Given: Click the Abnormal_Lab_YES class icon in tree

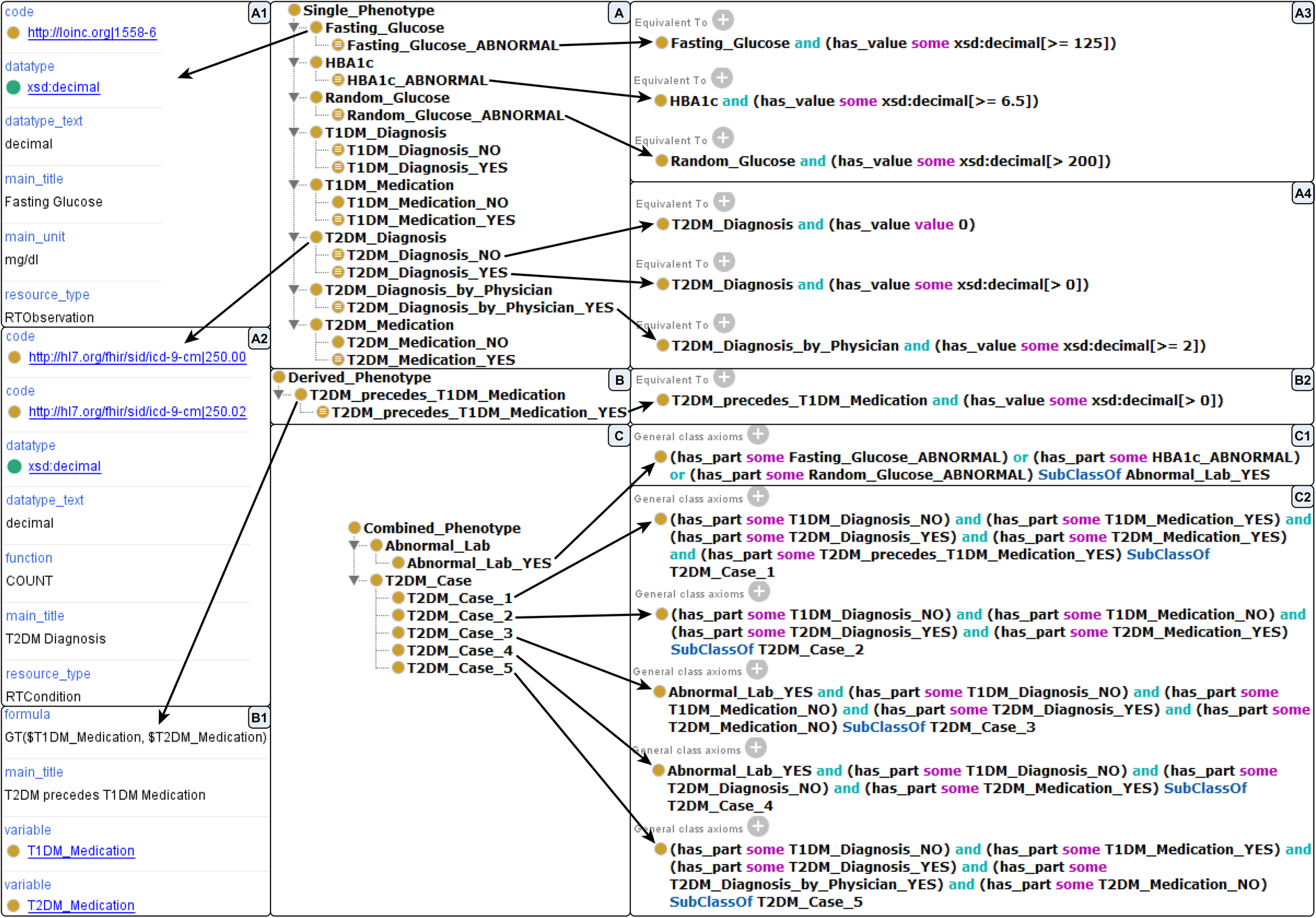Looking at the screenshot, I should 398,562.
